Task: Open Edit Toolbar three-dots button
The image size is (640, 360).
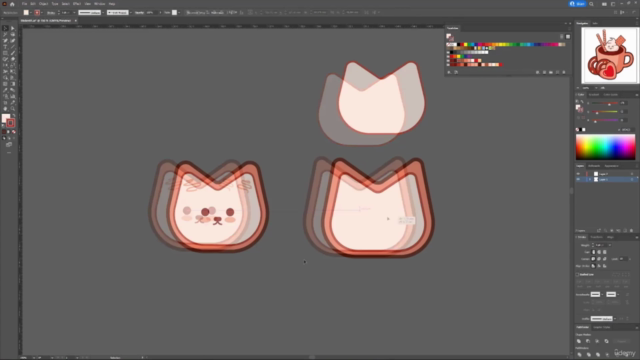Action: pos(9,153)
